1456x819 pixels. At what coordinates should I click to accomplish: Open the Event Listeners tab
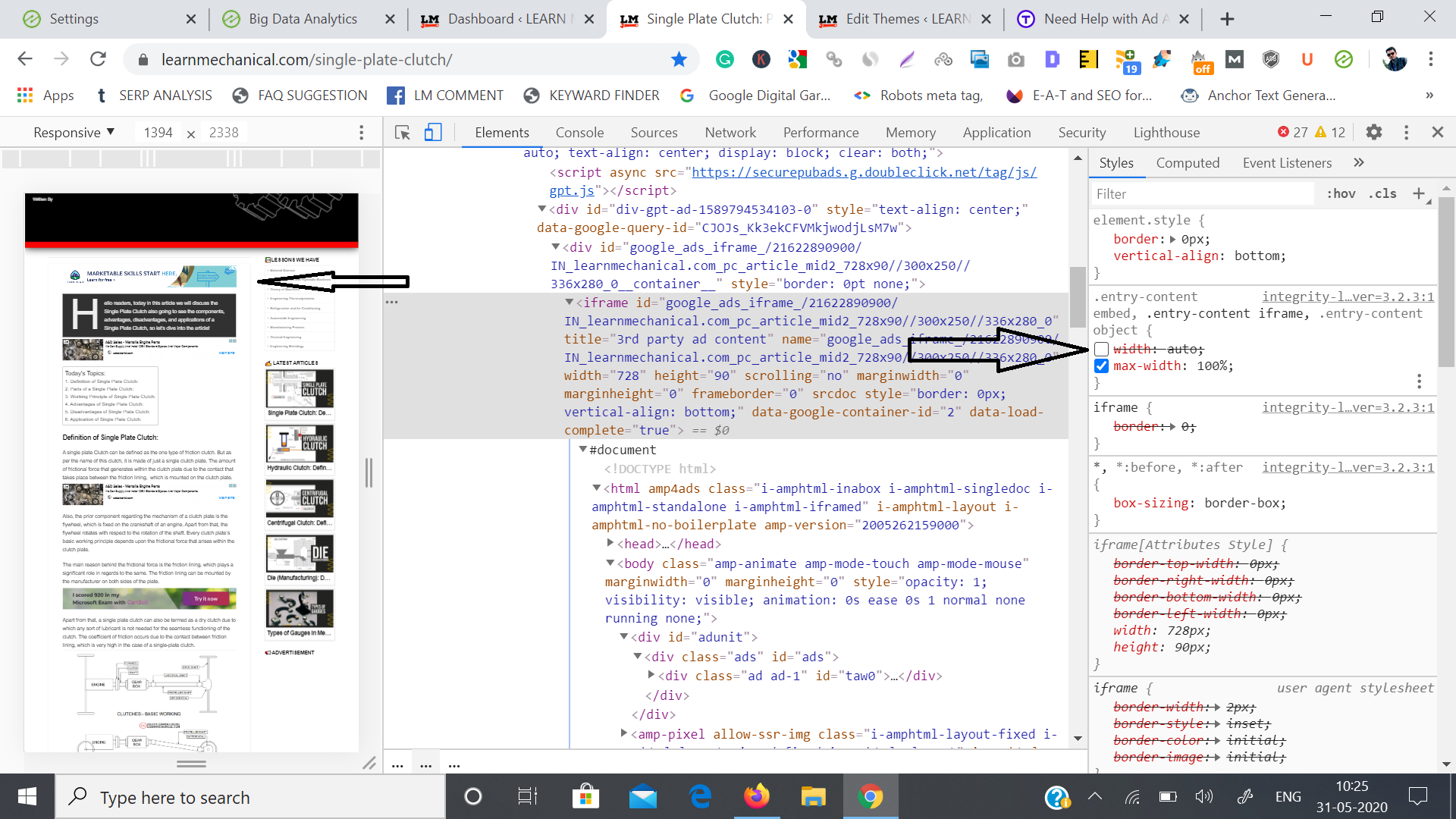[x=1287, y=163]
